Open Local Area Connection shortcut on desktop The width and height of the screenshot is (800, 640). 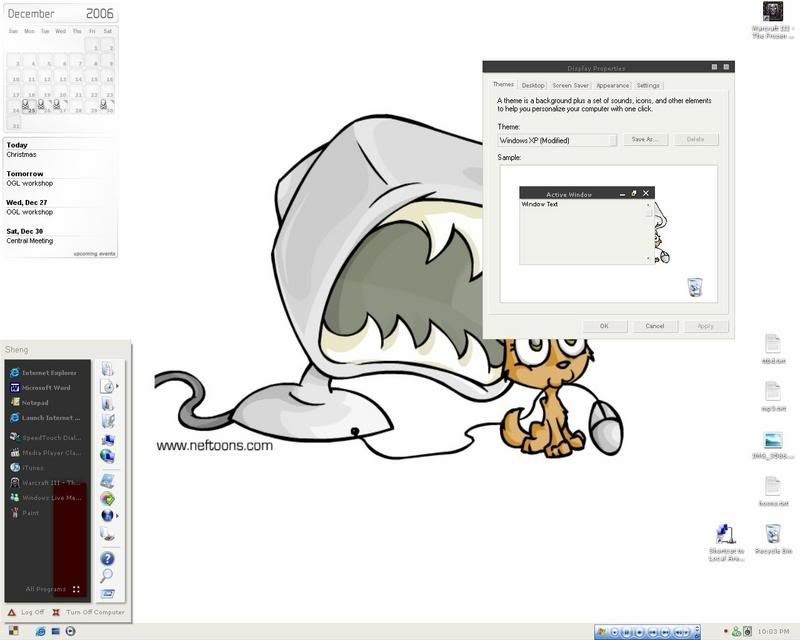tap(726, 543)
